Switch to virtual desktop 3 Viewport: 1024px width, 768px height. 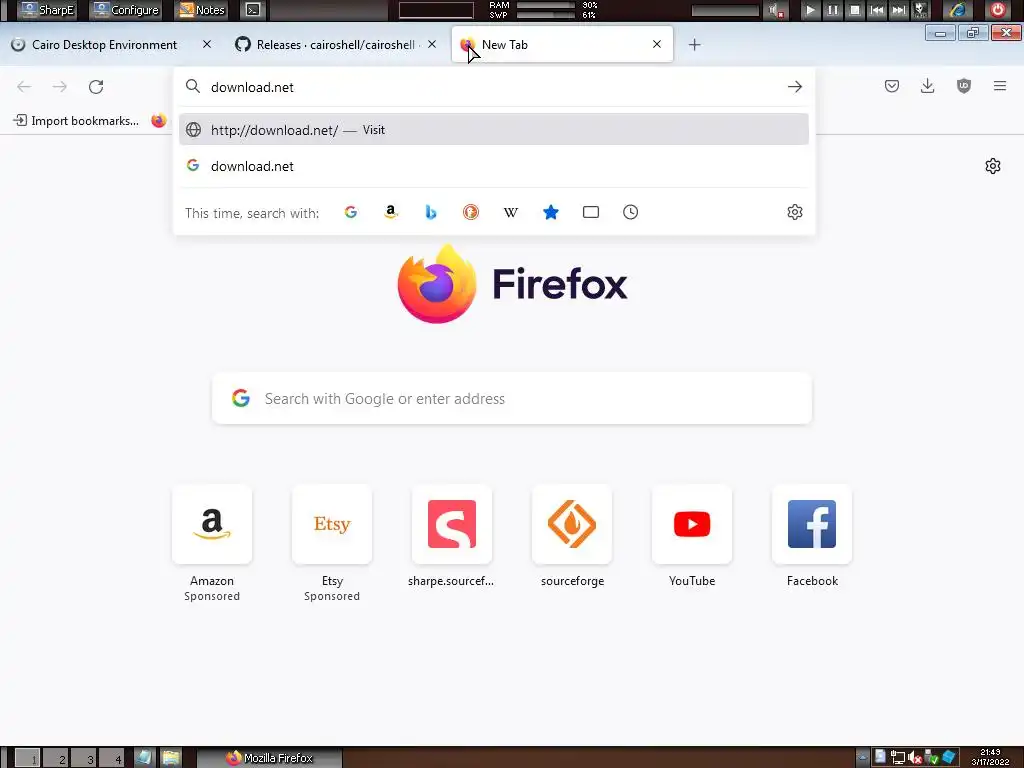[84, 758]
